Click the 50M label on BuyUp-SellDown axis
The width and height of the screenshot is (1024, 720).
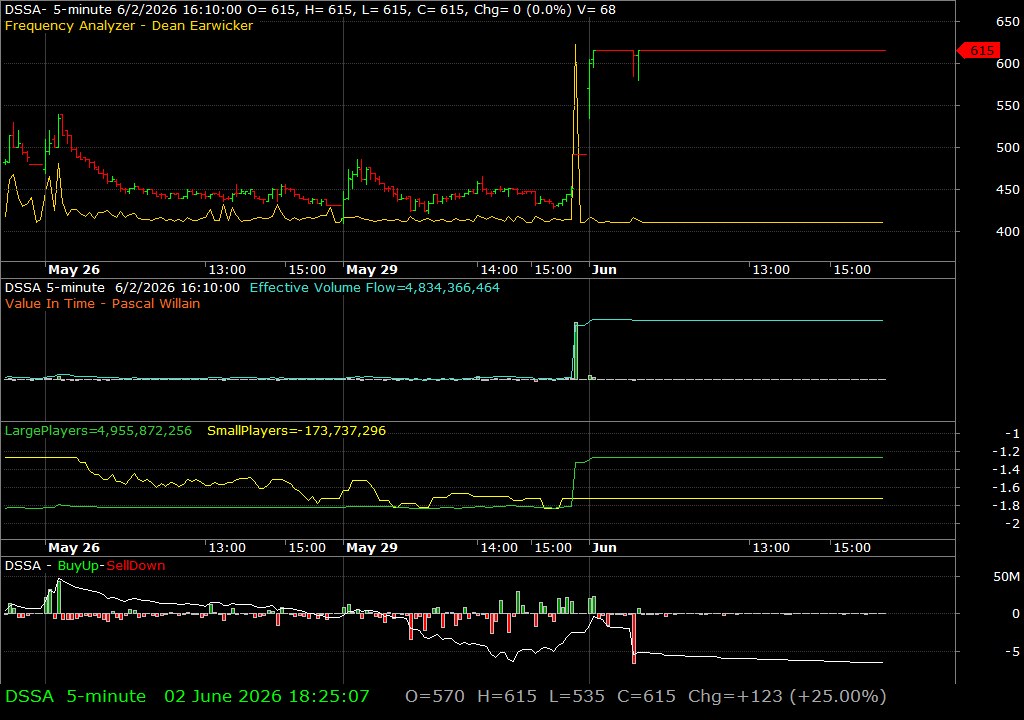[x=1006, y=576]
